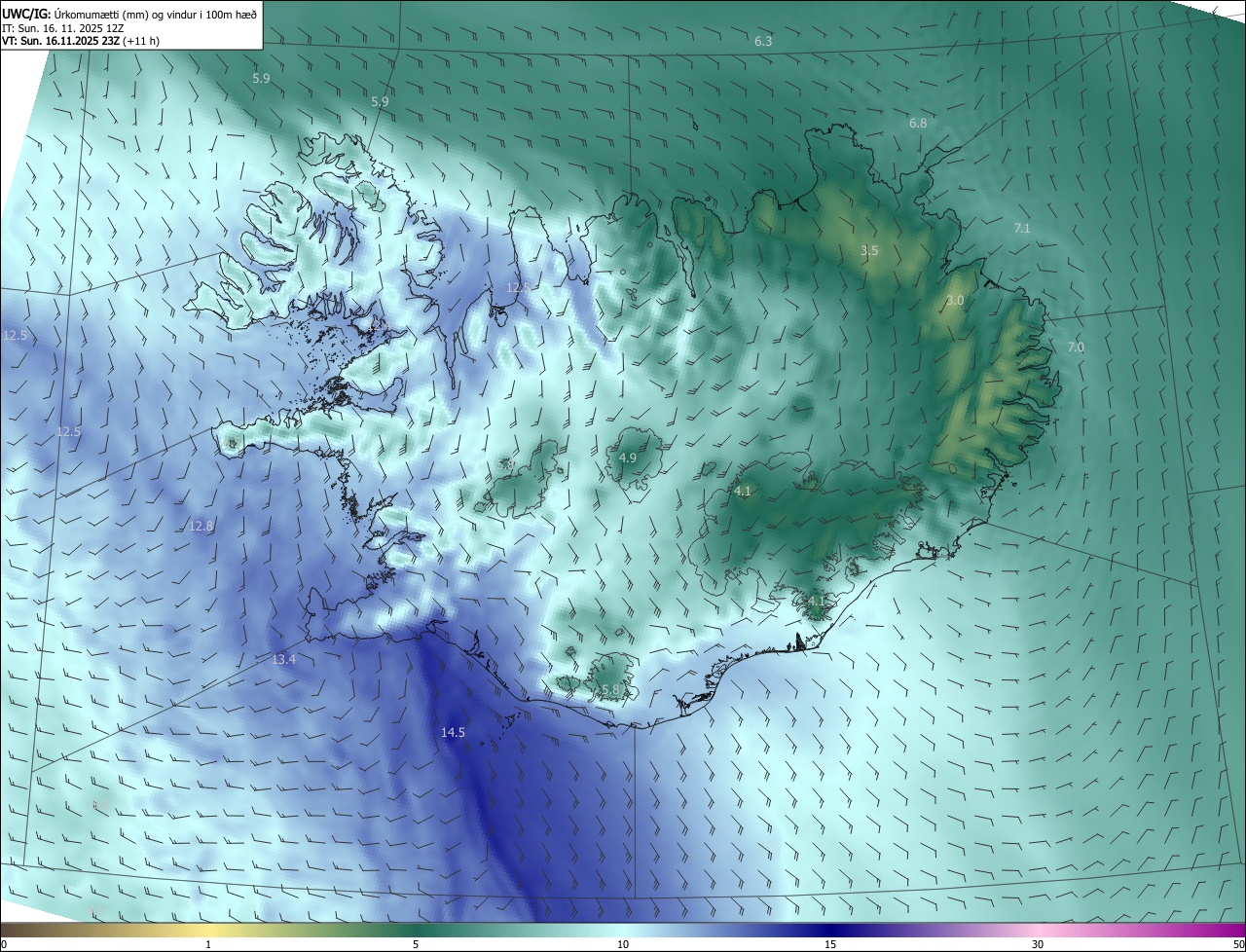
Task: Click the 6.3 value label on the map
Action: point(763,41)
